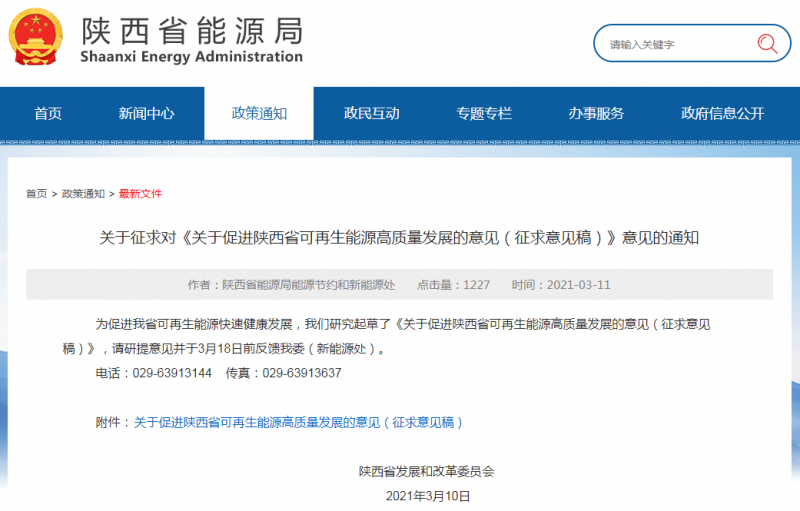
Task: Click 政策通知 in the breadcrumb trail
Action: [x=83, y=194]
